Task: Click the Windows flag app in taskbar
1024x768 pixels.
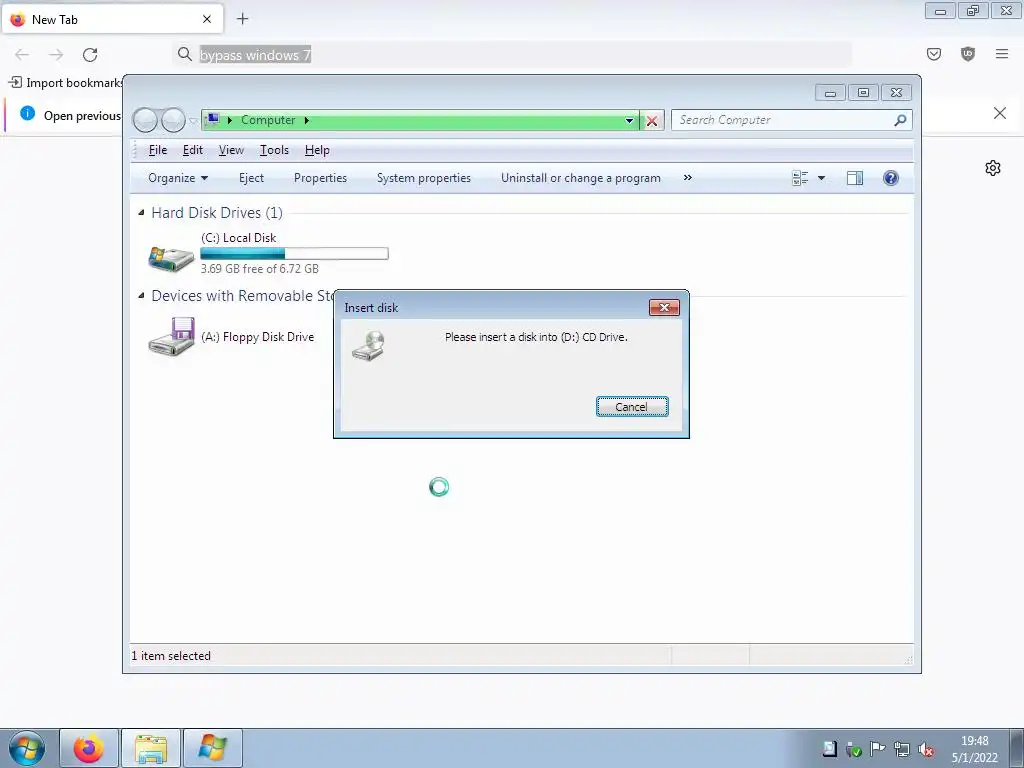Action: pyautogui.click(x=212, y=748)
